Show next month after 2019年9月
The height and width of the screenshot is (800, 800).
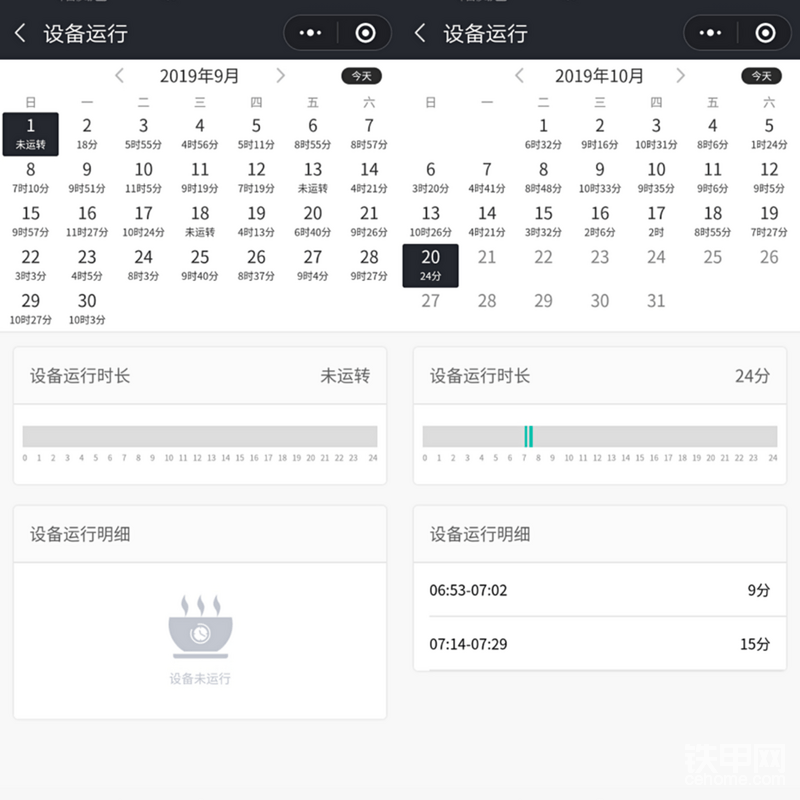click(280, 76)
